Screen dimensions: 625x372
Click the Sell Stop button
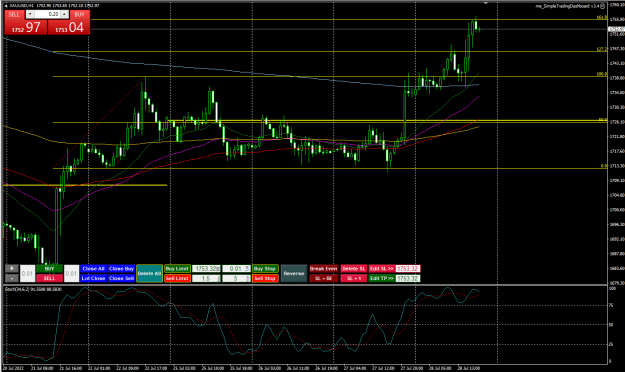coord(265,278)
